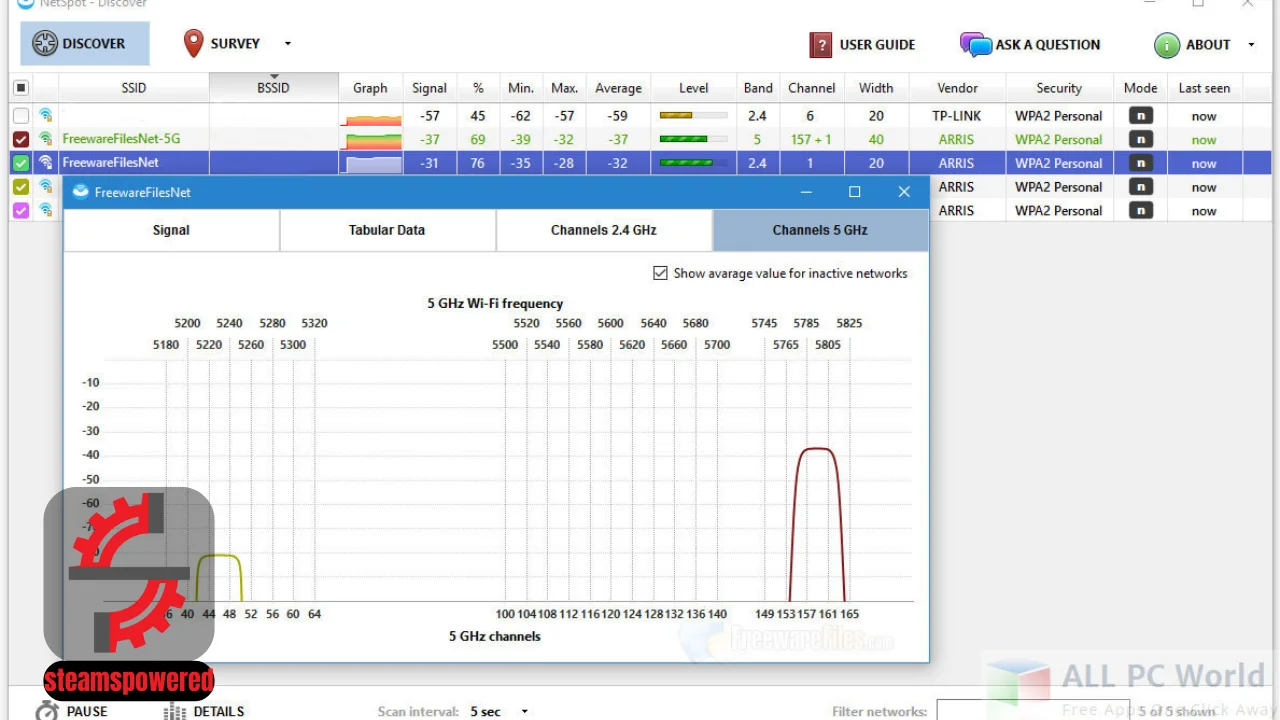Click signal graph thumbnail of TP-LINK row

370,117
